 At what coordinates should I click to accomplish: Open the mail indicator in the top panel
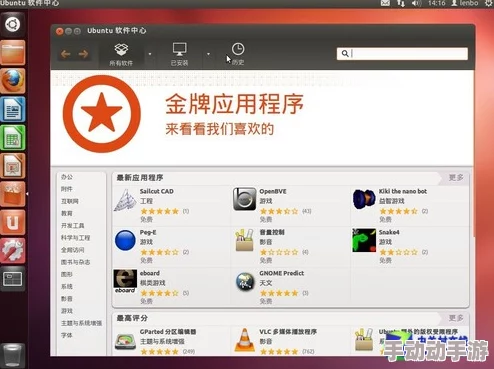coord(385,3)
